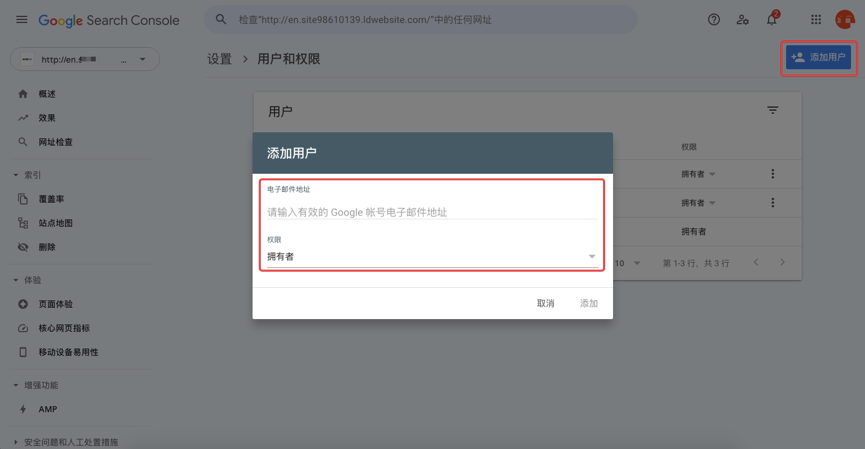The width and height of the screenshot is (865, 449).
Task: Click the 移动设备易用性 phone icon
Action: pos(23,352)
